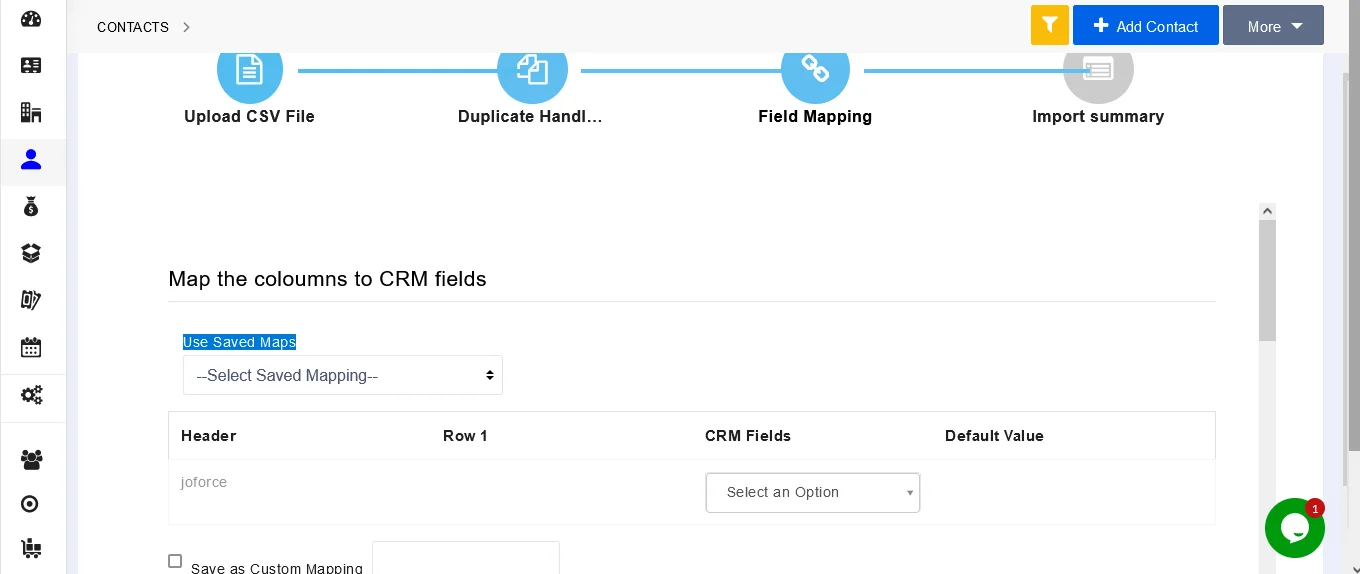Click the inner scrollbar up arrow
The width and height of the screenshot is (1360, 574).
(1267, 212)
